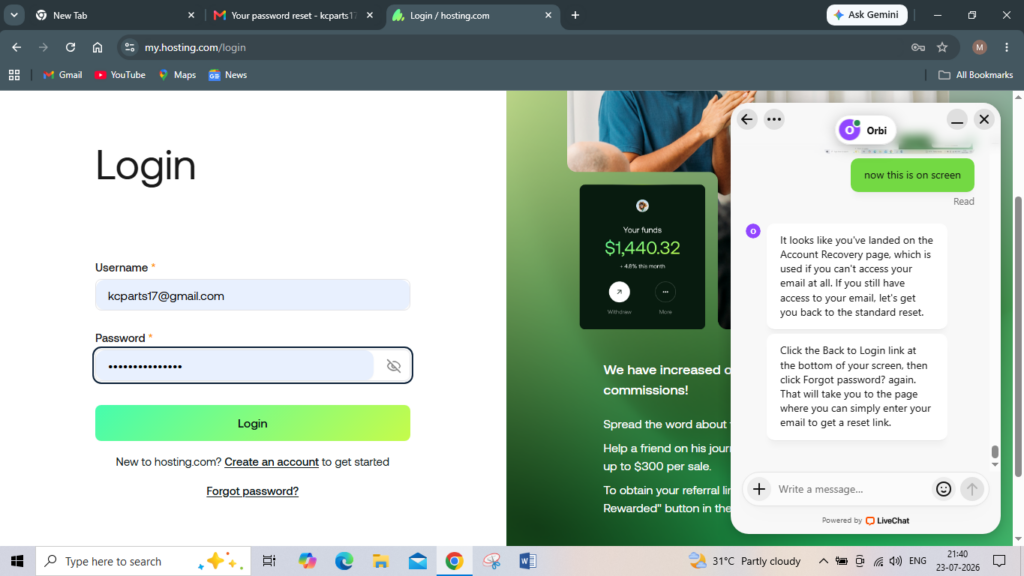This screenshot has width=1024, height=576.
Task: Open emoji picker in chat
Action: [x=943, y=488]
